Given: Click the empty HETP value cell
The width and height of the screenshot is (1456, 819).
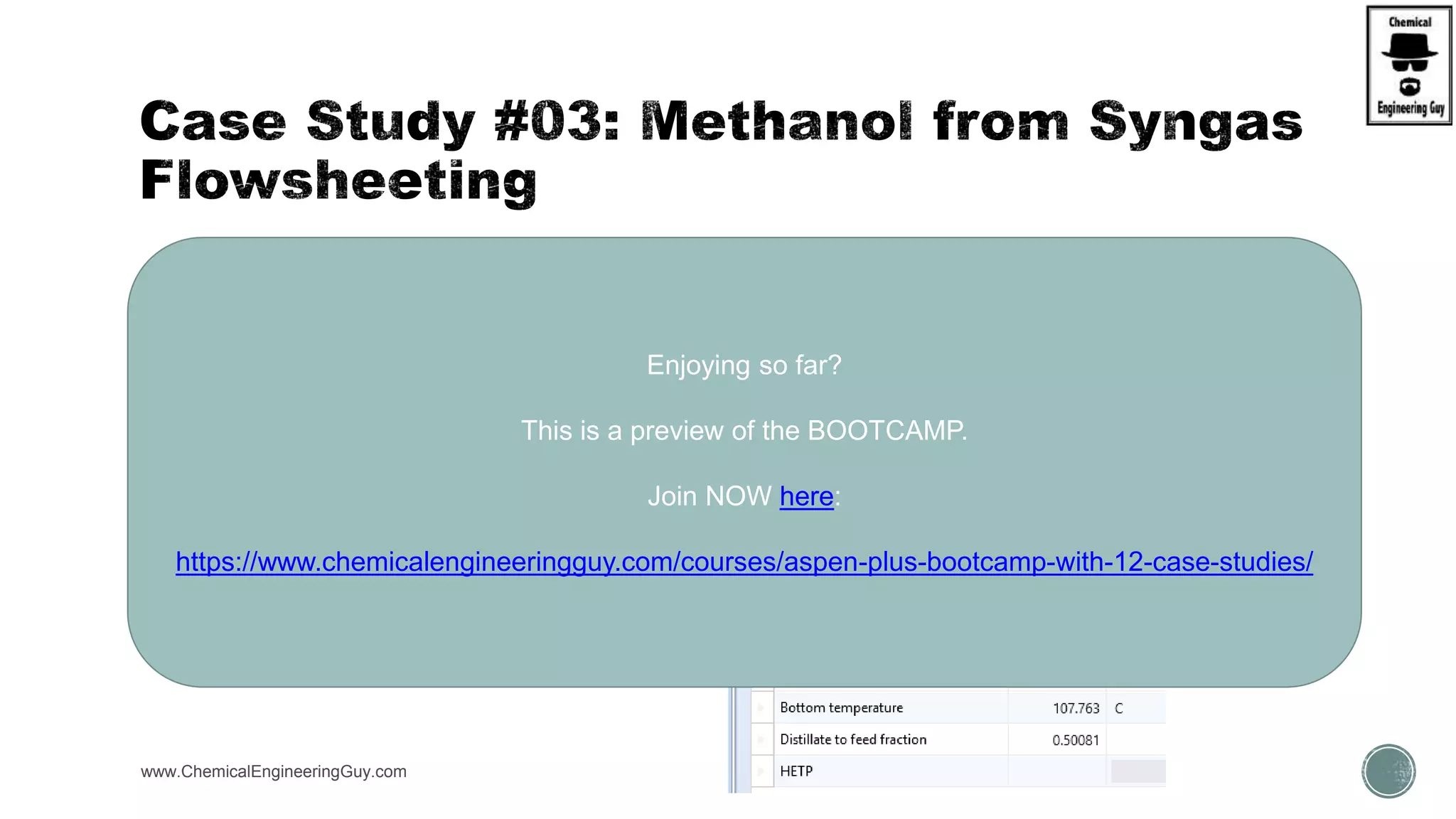Looking at the screenshot, I should coord(1057,771).
